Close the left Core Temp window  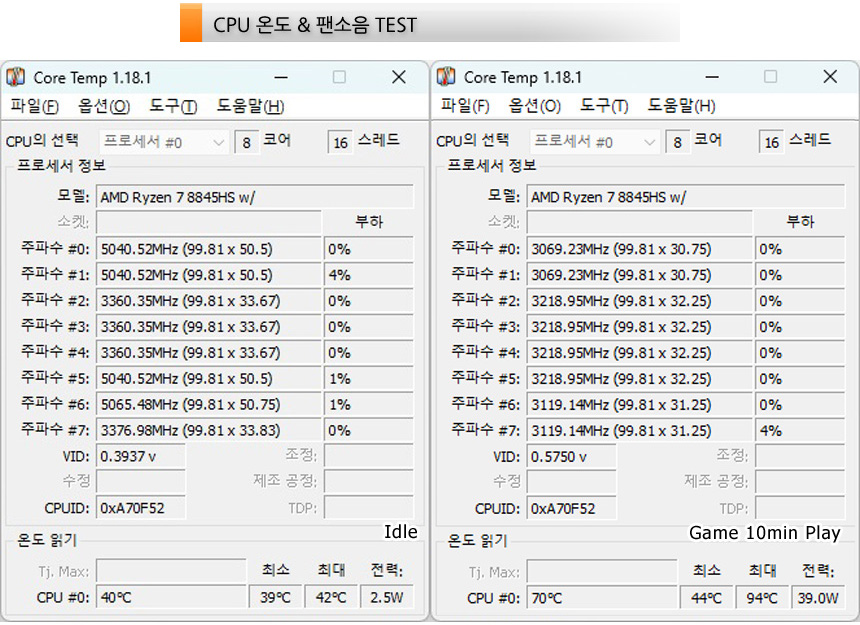click(398, 77)
